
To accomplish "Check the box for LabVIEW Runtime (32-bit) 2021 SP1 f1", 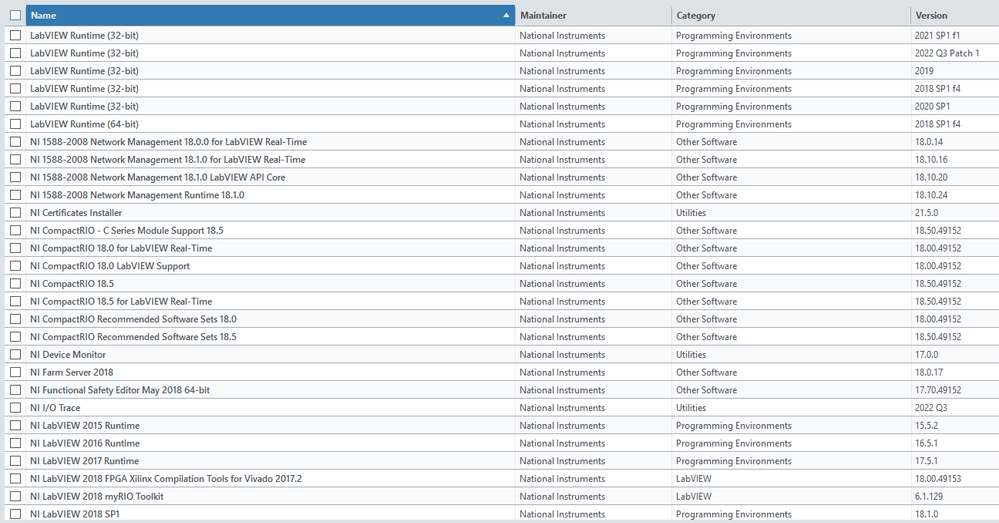I will coord(15,36).
